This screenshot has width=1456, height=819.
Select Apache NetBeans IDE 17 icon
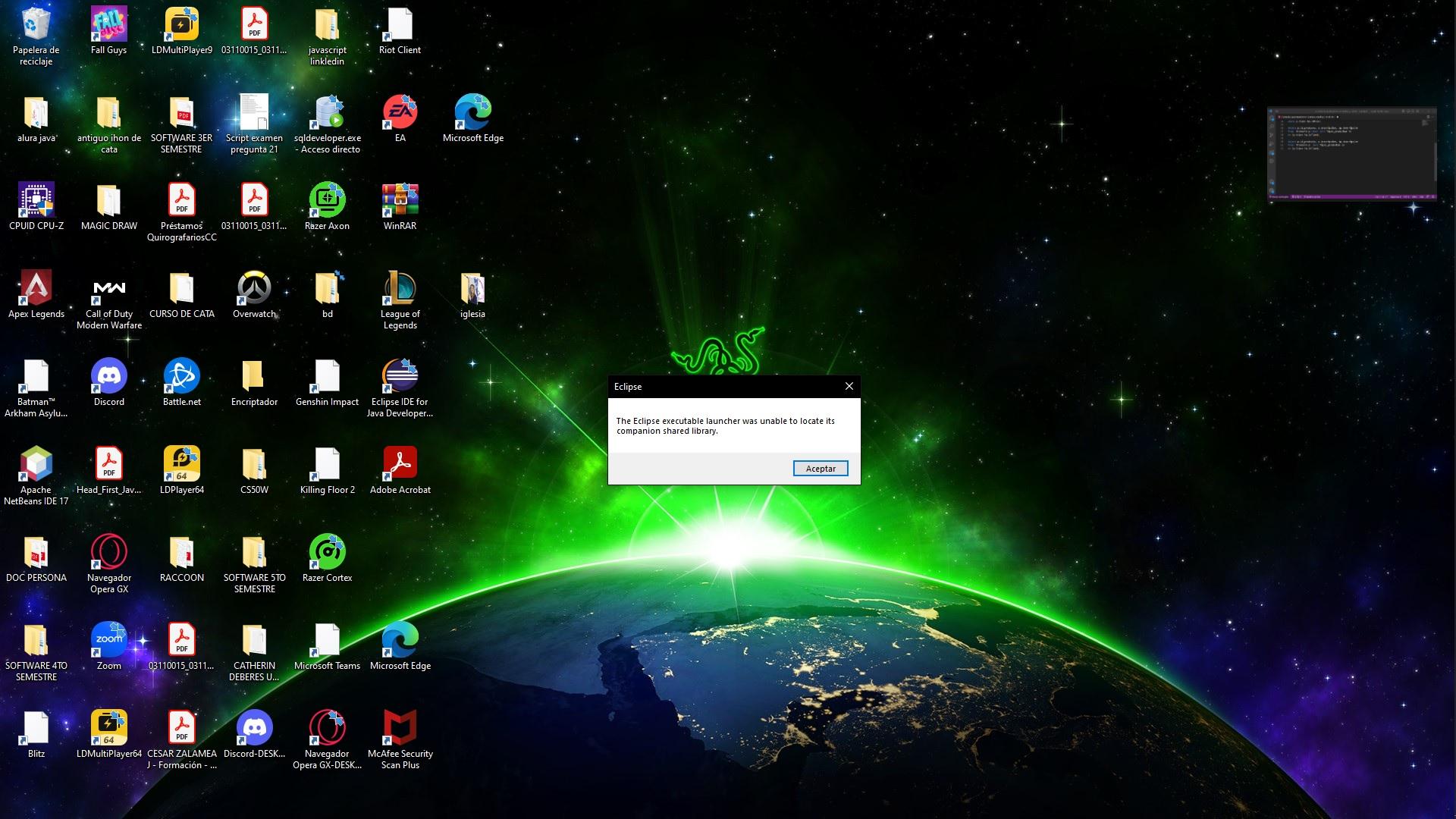tap(36, 475)
